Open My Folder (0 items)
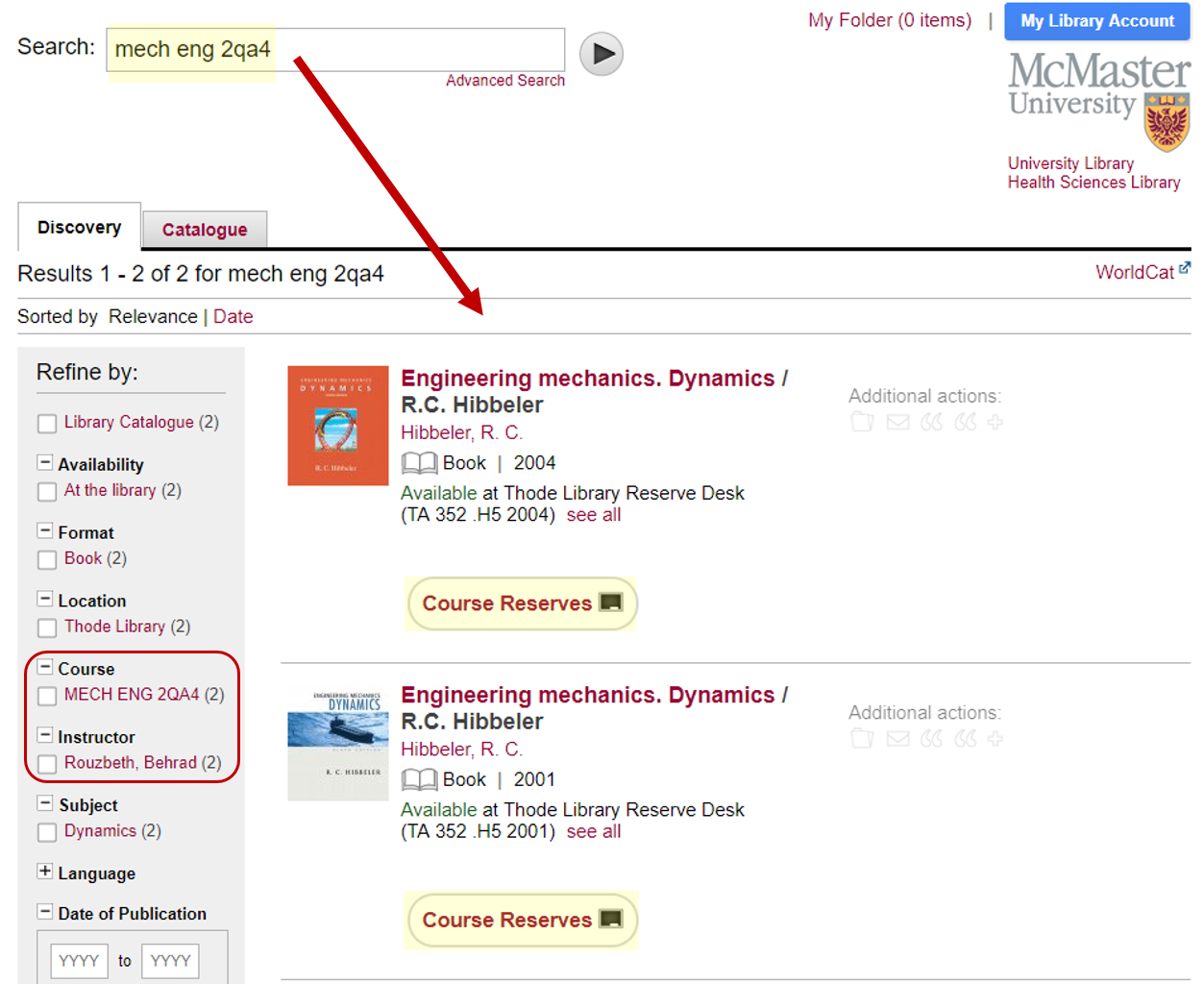The width and height of the screenshot is (1204, 984). tap(890, 20)
